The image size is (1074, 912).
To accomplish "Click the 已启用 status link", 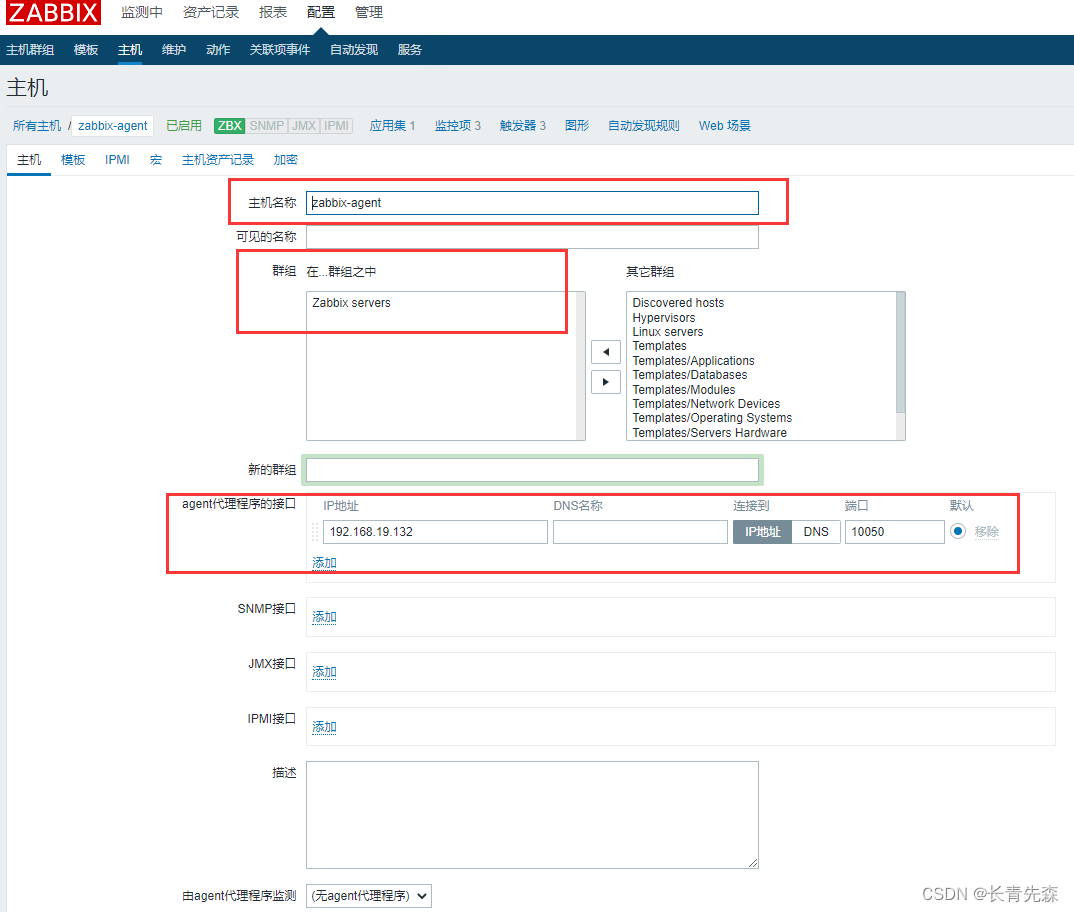I will point(184,126).
